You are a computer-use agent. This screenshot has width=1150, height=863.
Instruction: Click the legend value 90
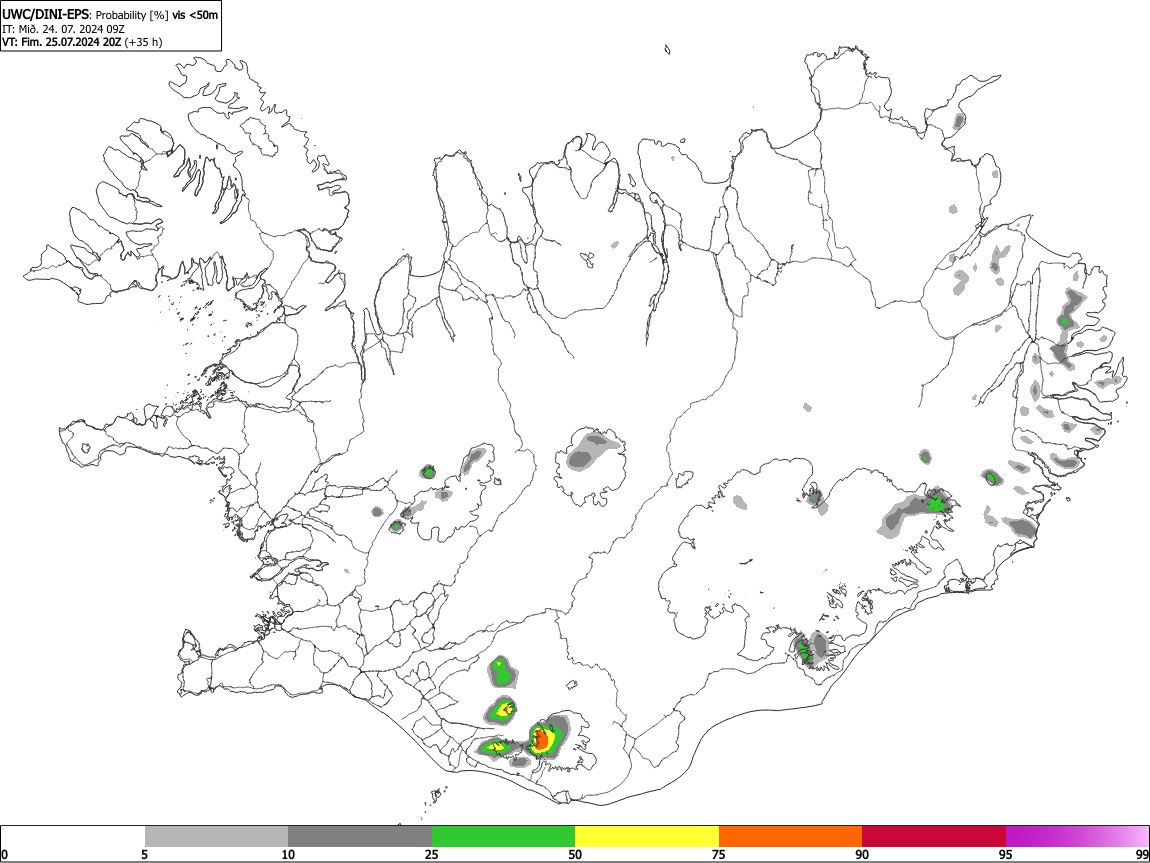tap(862, 854)
